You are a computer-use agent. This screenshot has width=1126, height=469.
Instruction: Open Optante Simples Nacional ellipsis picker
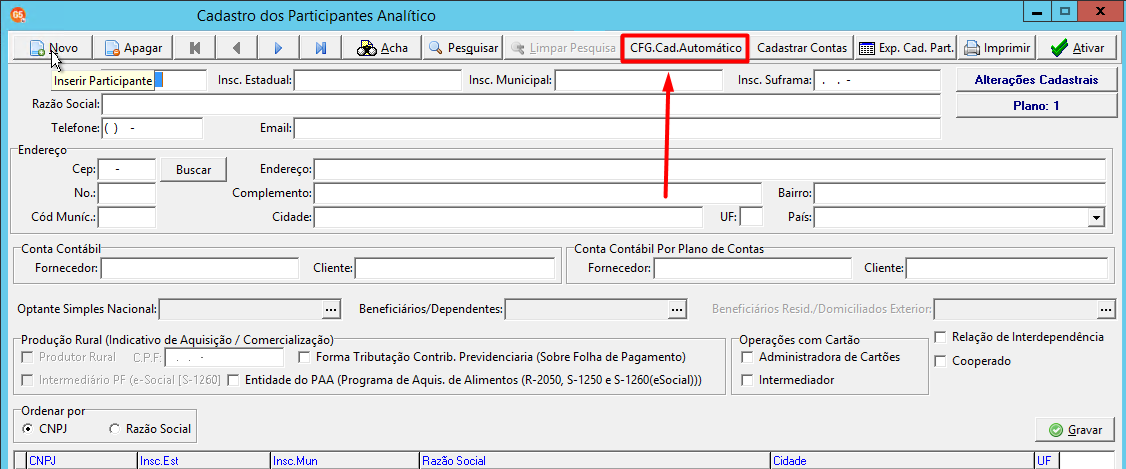pyautogui.click(x=331, y=309)
